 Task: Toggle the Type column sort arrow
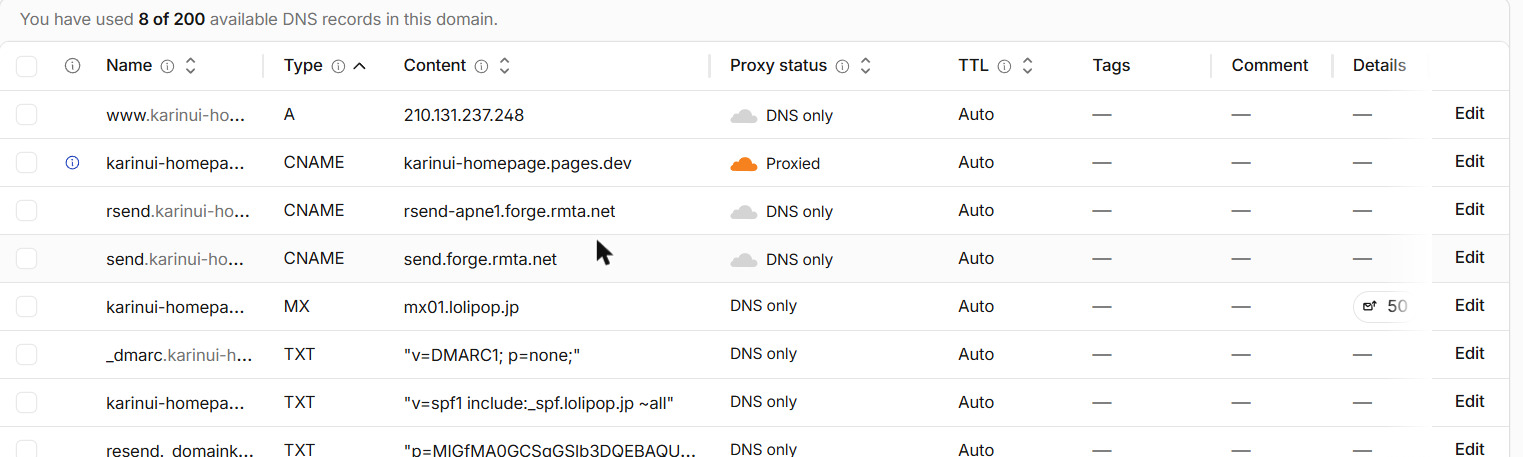point(360,66)
